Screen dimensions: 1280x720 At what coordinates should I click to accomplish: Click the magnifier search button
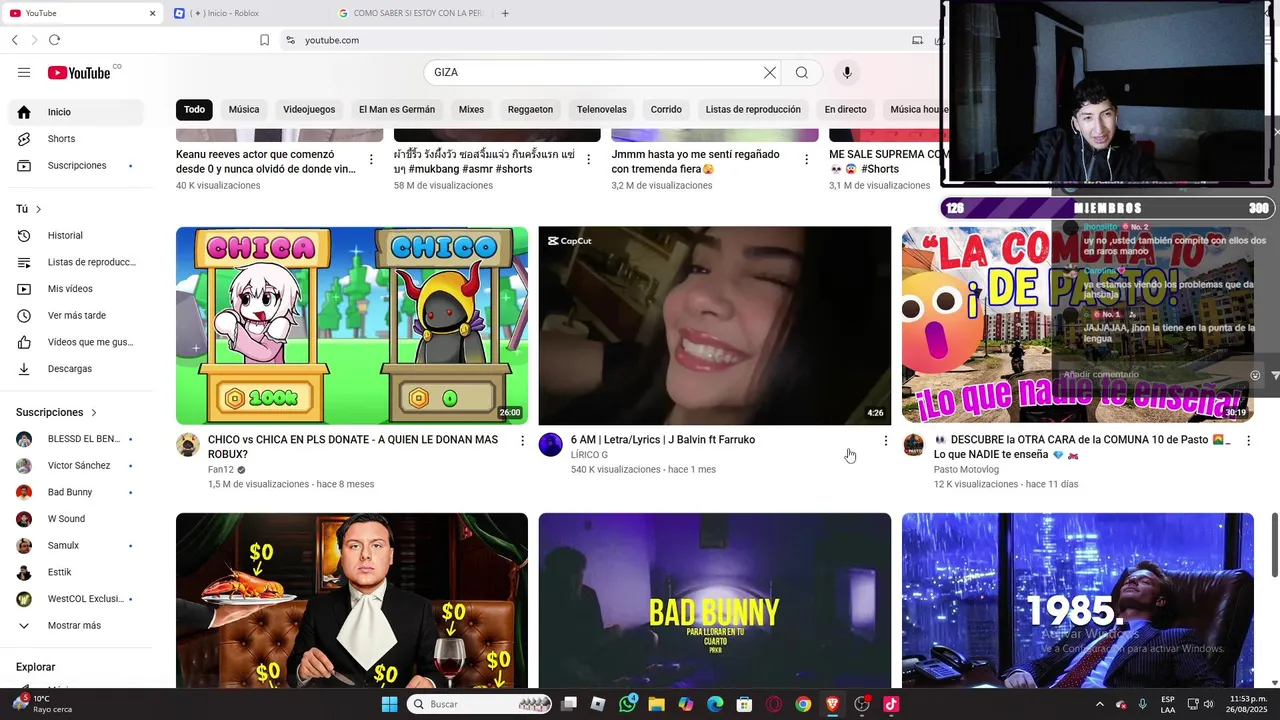pos(802,72)
